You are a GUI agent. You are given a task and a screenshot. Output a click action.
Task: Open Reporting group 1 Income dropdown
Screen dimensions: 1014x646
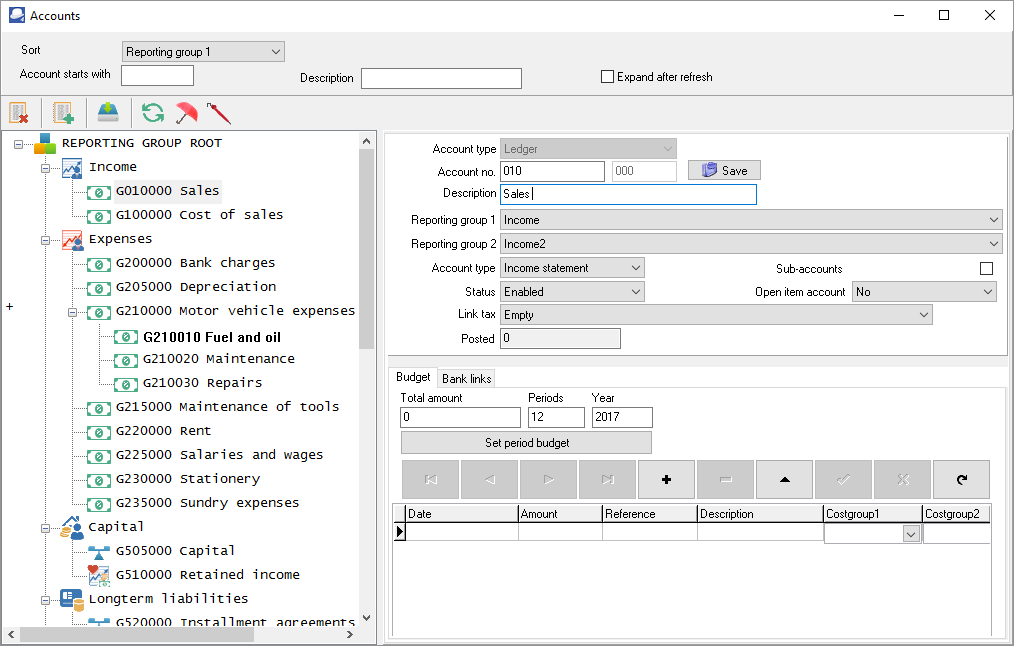click(751, 220)
